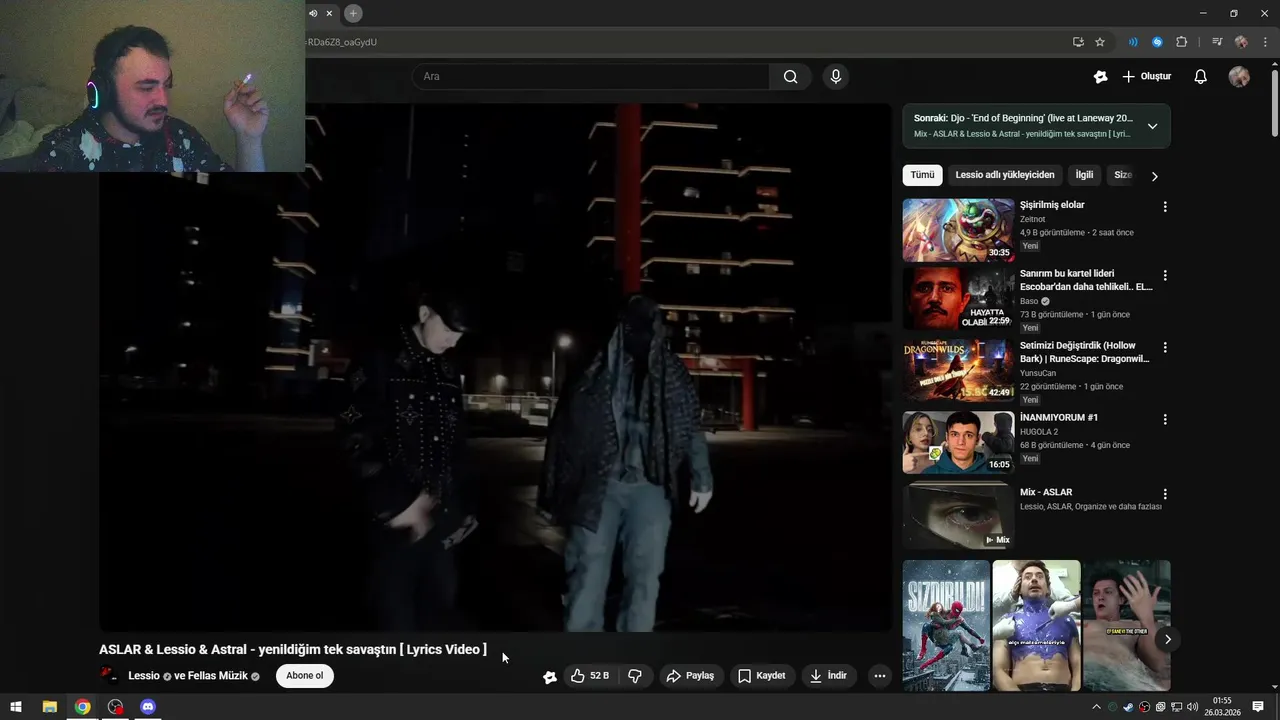Image resolution: width=1280 pixels, height=720 pixels.
Task: Select Lessio adlı yükleyiciden chip
Action: [1005, 175]
